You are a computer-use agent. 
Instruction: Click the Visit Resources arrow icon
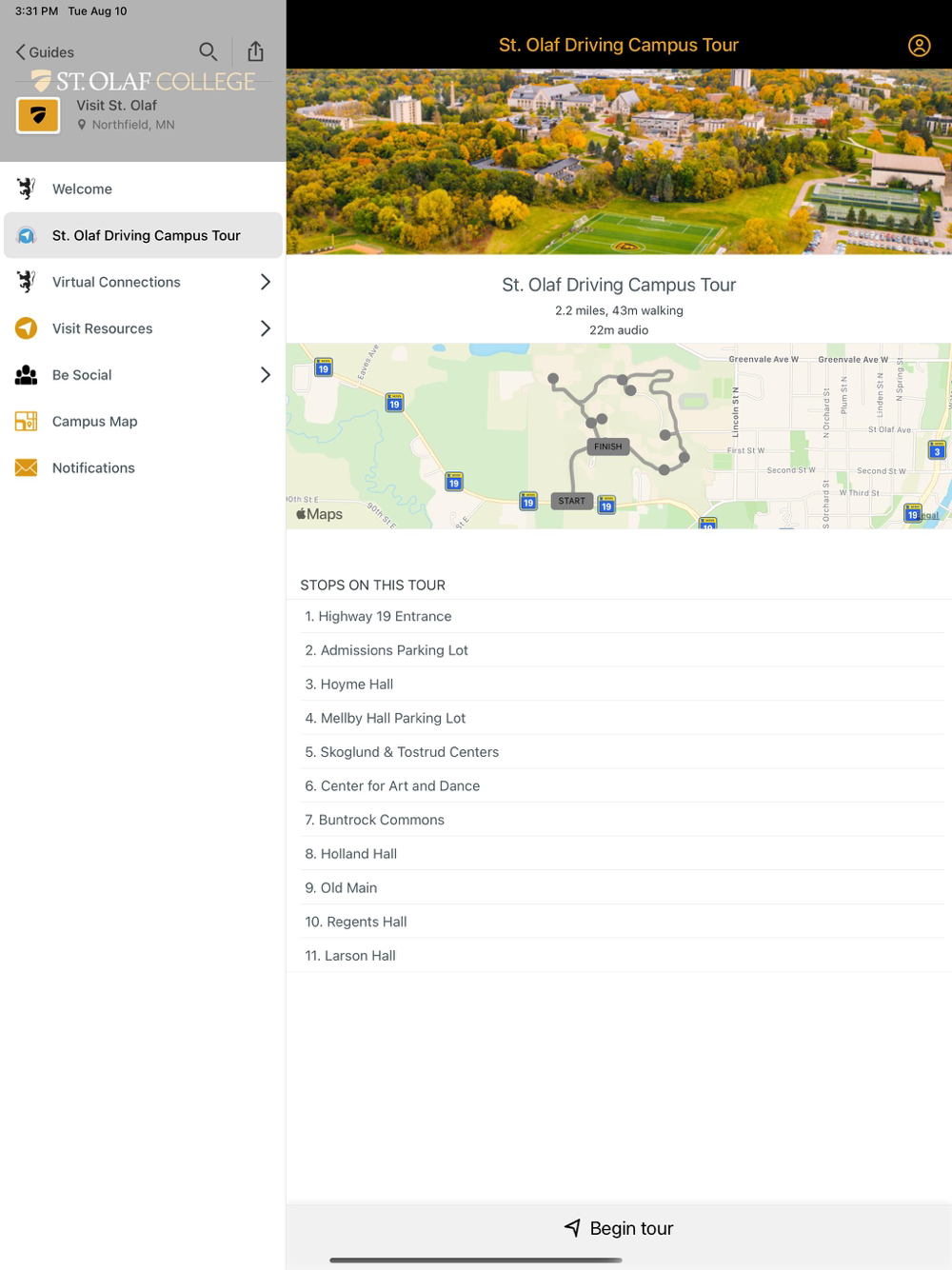27,328
